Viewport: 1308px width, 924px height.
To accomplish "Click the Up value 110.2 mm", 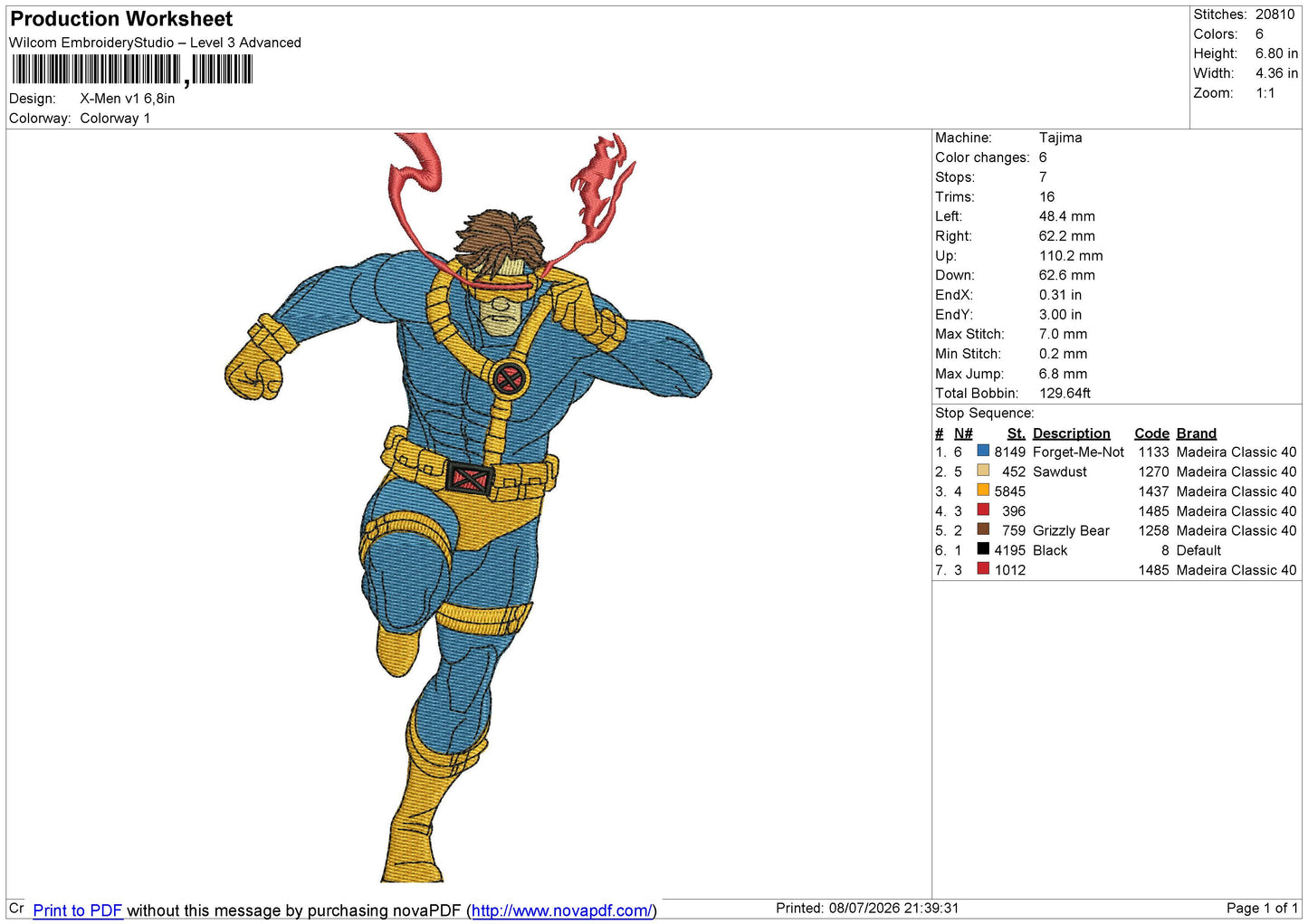I will [x=1071, y=256].
